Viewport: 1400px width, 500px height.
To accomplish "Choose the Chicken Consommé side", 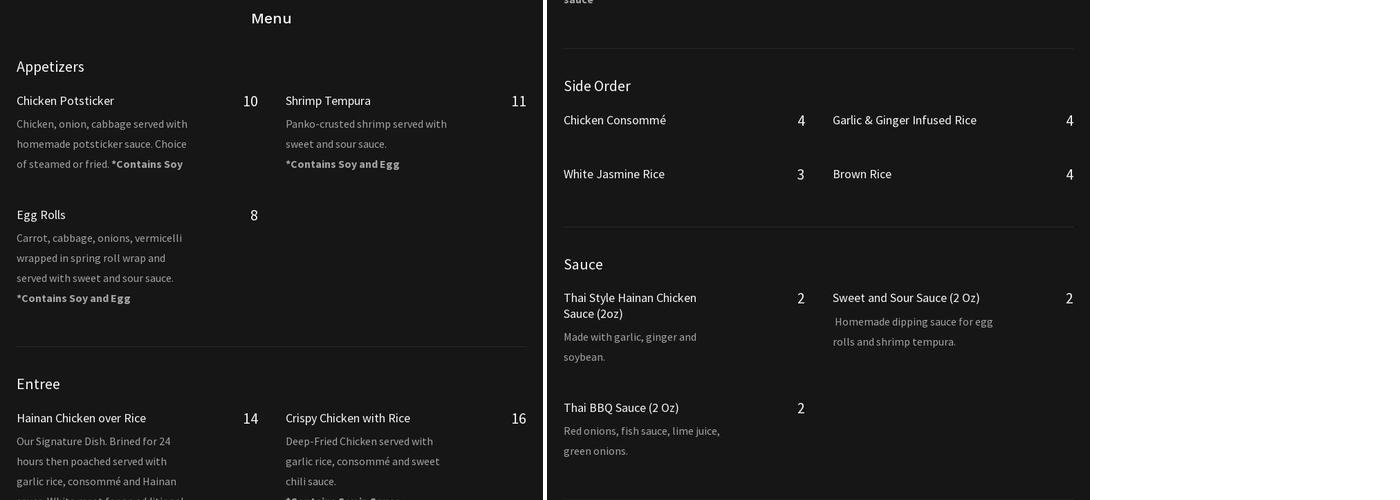I will click(614, 120).
